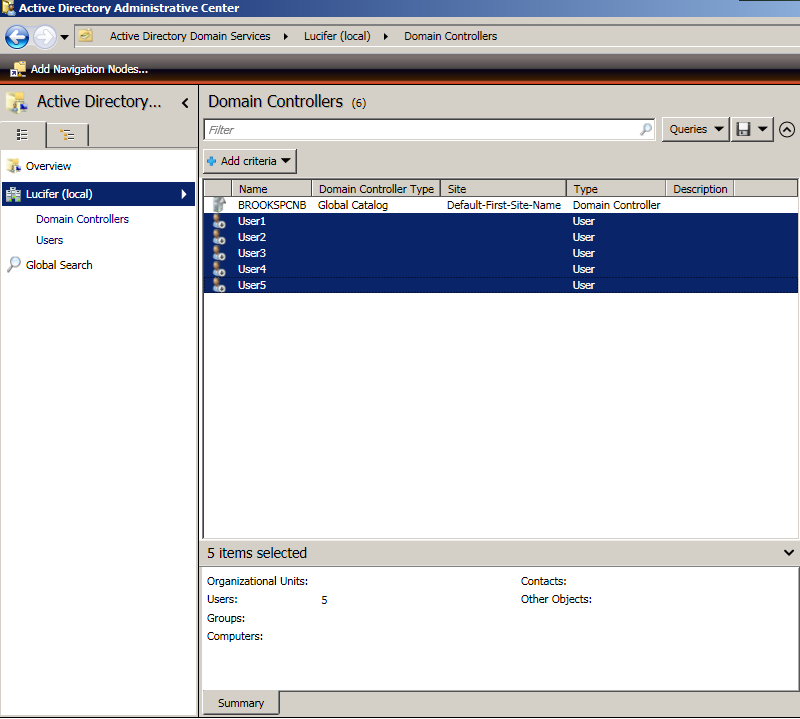Viewport: 800px width, 719px height.
Task: Collapse the 5 items selected preview pane
Action: point(789,553)
